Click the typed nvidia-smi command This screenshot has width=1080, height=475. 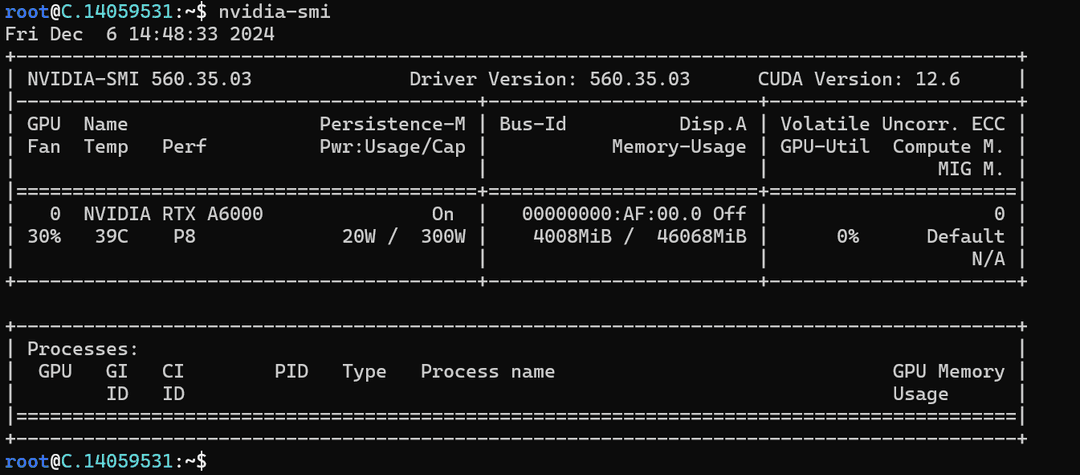click(x=275, y=12)
